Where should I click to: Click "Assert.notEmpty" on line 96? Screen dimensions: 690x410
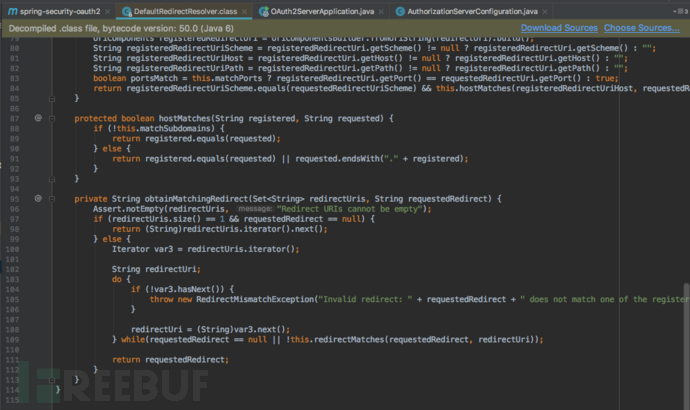click(128, 209)
